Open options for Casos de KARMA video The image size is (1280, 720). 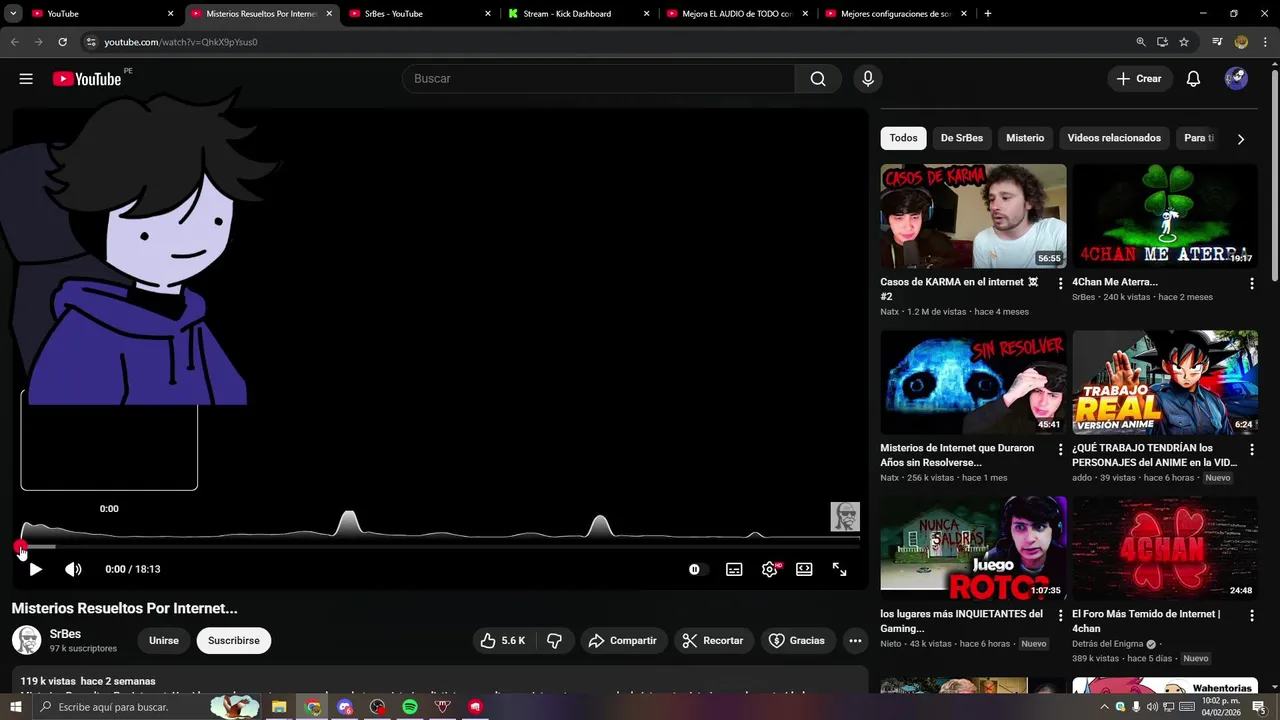click(x=1060, y=284)
